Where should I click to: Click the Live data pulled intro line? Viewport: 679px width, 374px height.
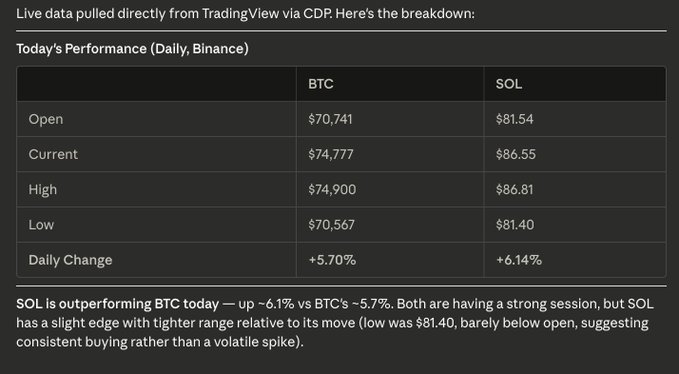(246, 13)
